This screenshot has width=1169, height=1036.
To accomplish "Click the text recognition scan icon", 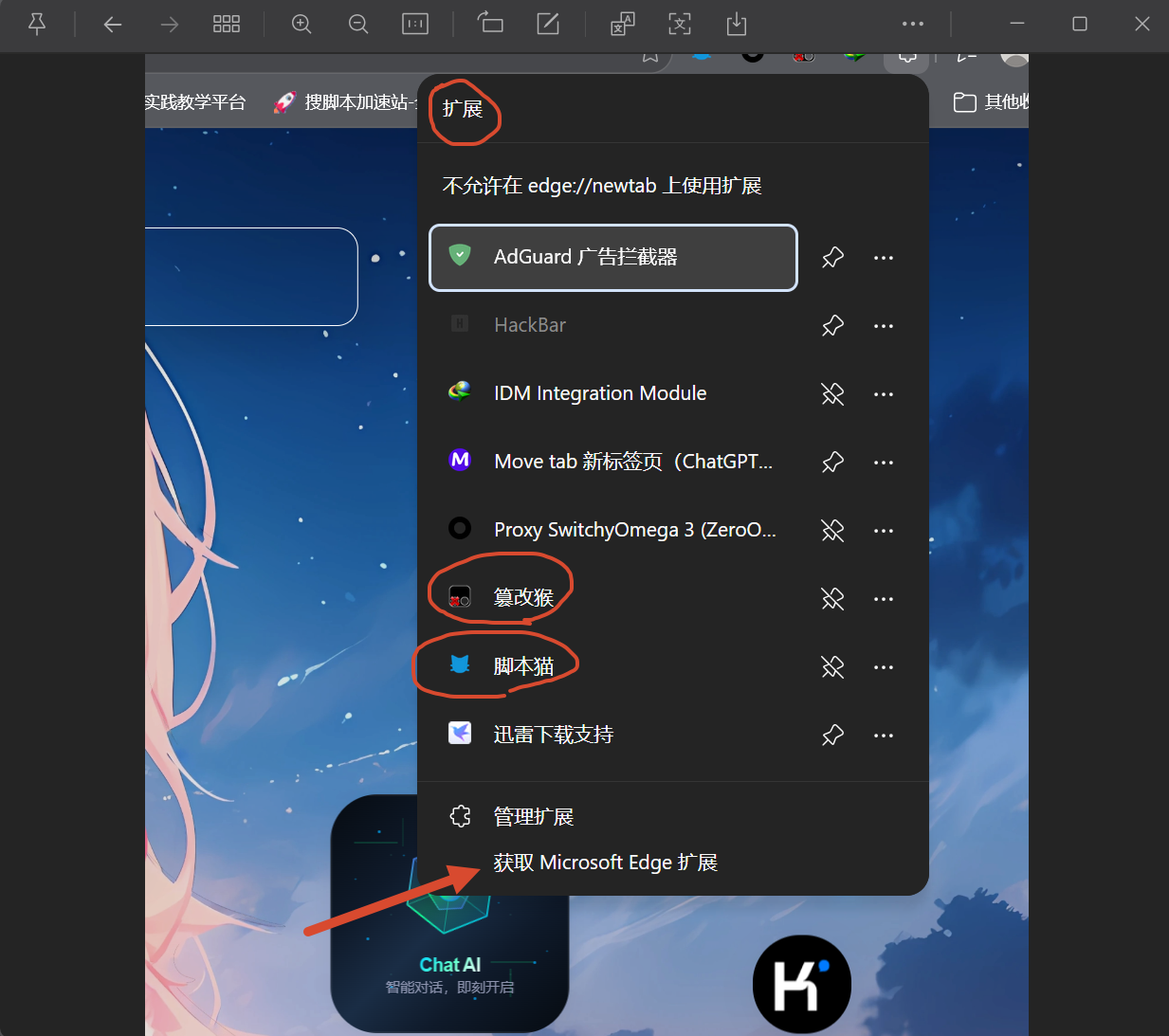I will tap(680, 24).
